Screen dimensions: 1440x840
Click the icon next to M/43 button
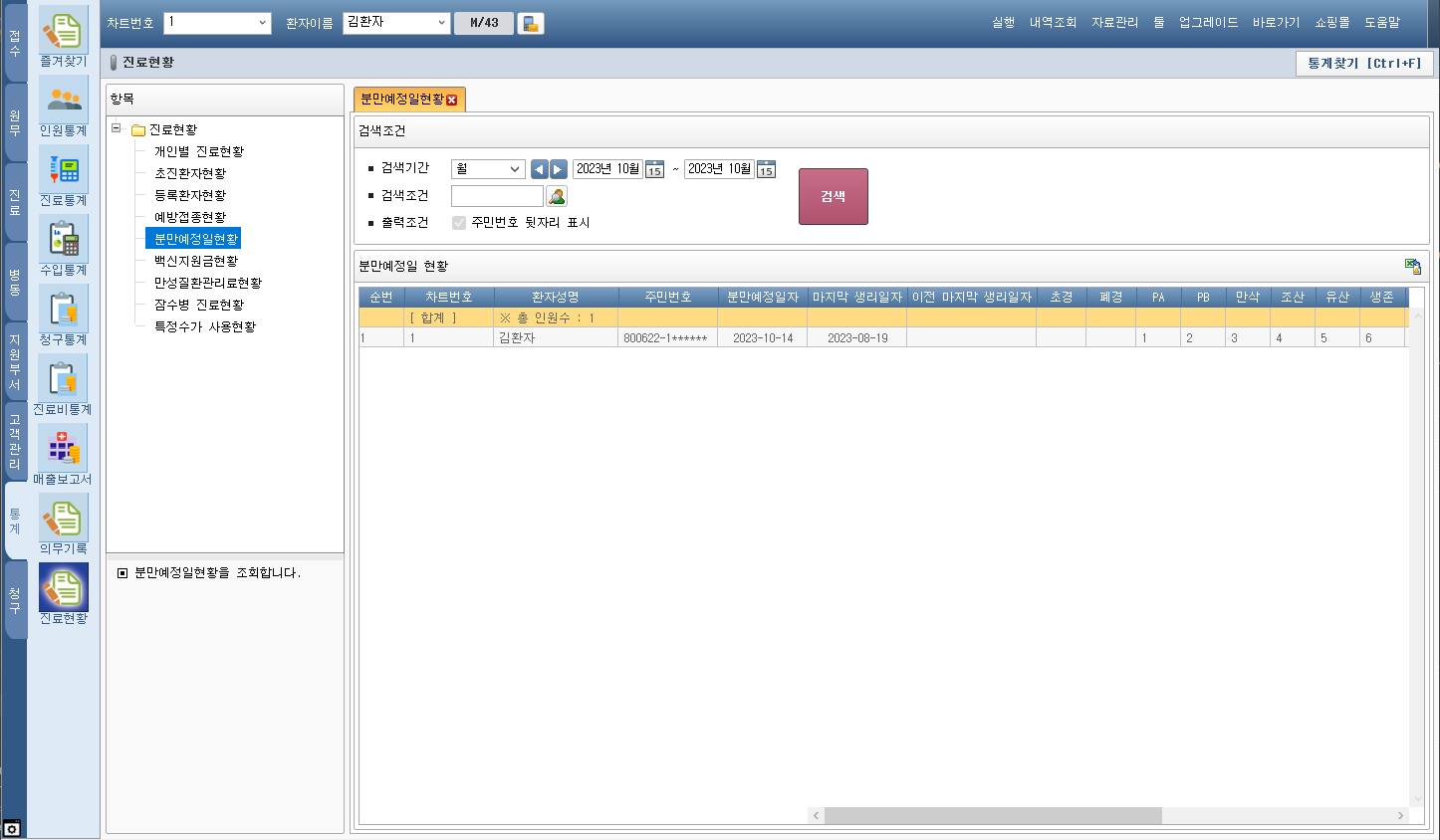coord(531,23)
